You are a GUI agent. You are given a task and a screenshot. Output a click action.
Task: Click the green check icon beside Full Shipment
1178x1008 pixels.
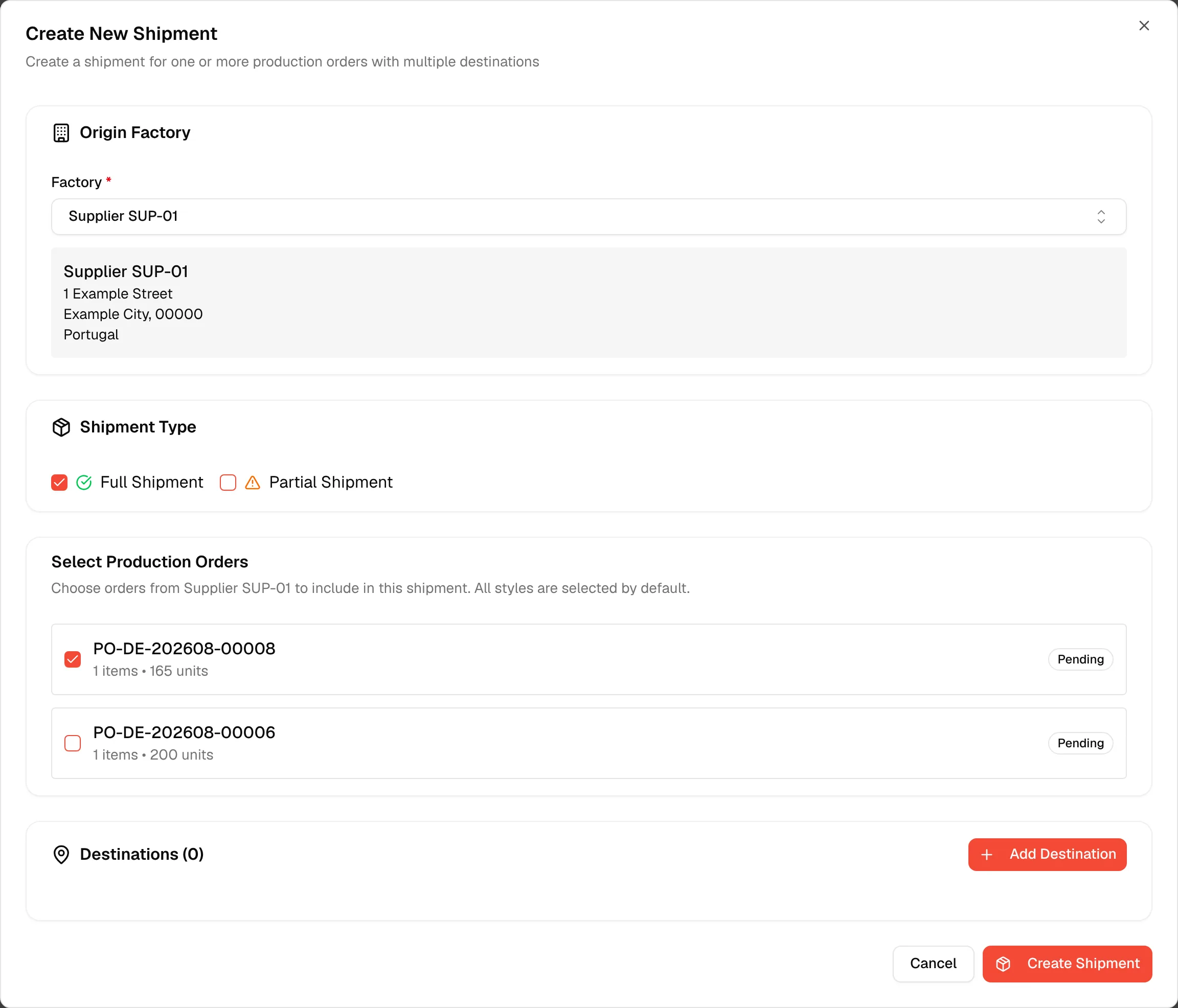point(84,482)
